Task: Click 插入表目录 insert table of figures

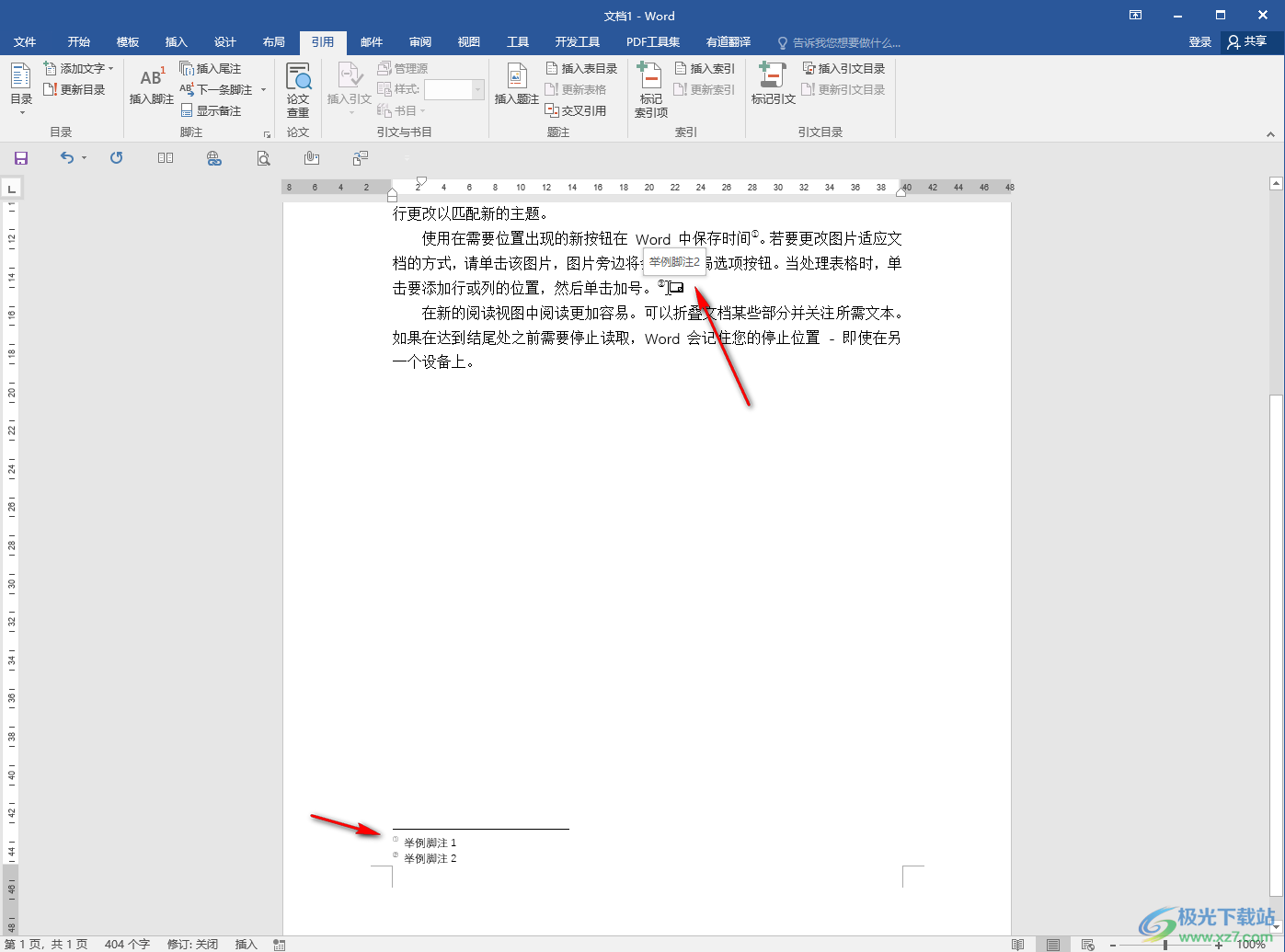Action: [581, 68]
